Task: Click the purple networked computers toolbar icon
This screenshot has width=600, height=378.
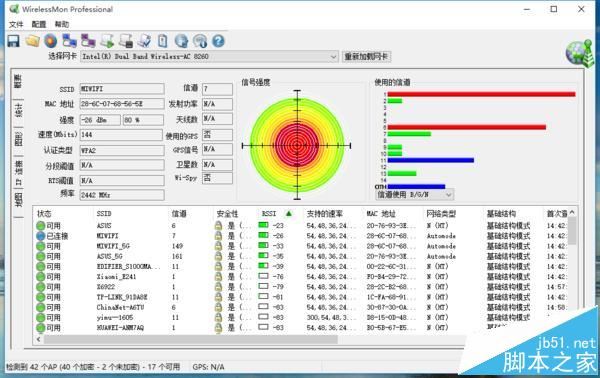Action: (x=88, y=41)
